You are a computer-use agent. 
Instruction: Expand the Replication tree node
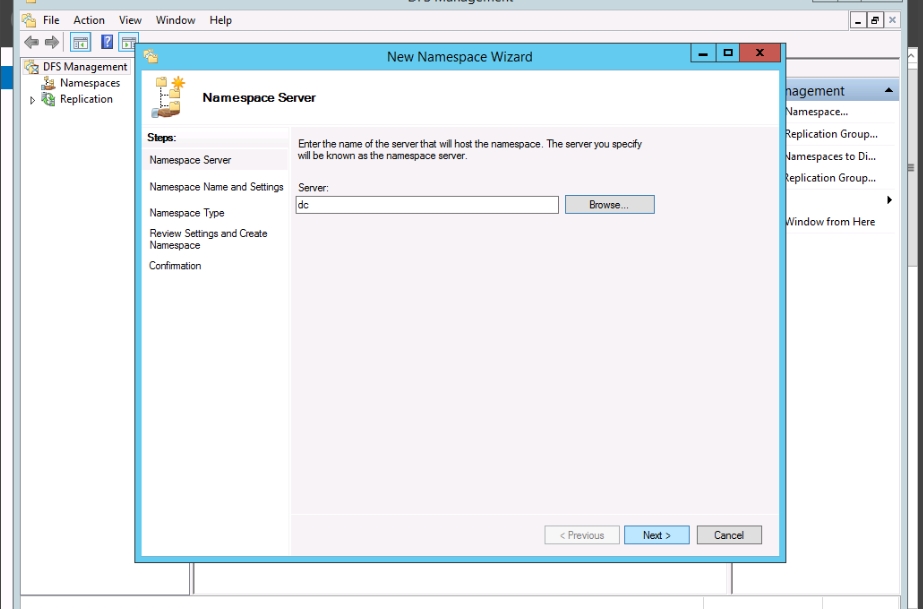click(32, 100)
